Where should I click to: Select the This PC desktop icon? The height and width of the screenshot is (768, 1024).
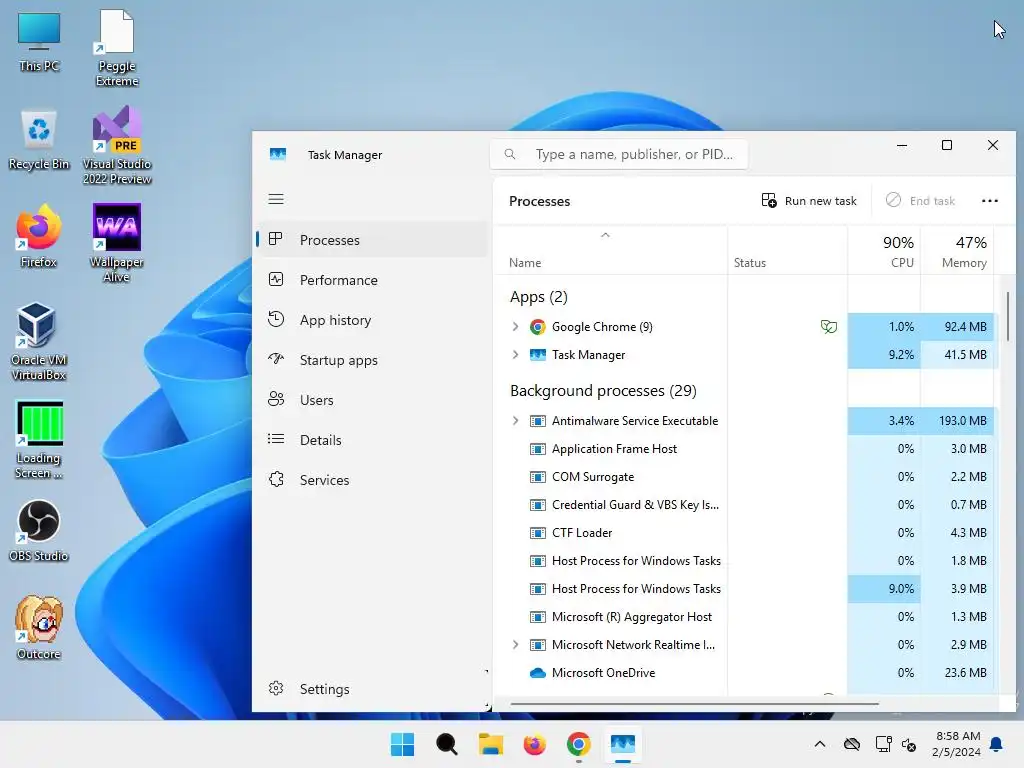tap(39, 42)
